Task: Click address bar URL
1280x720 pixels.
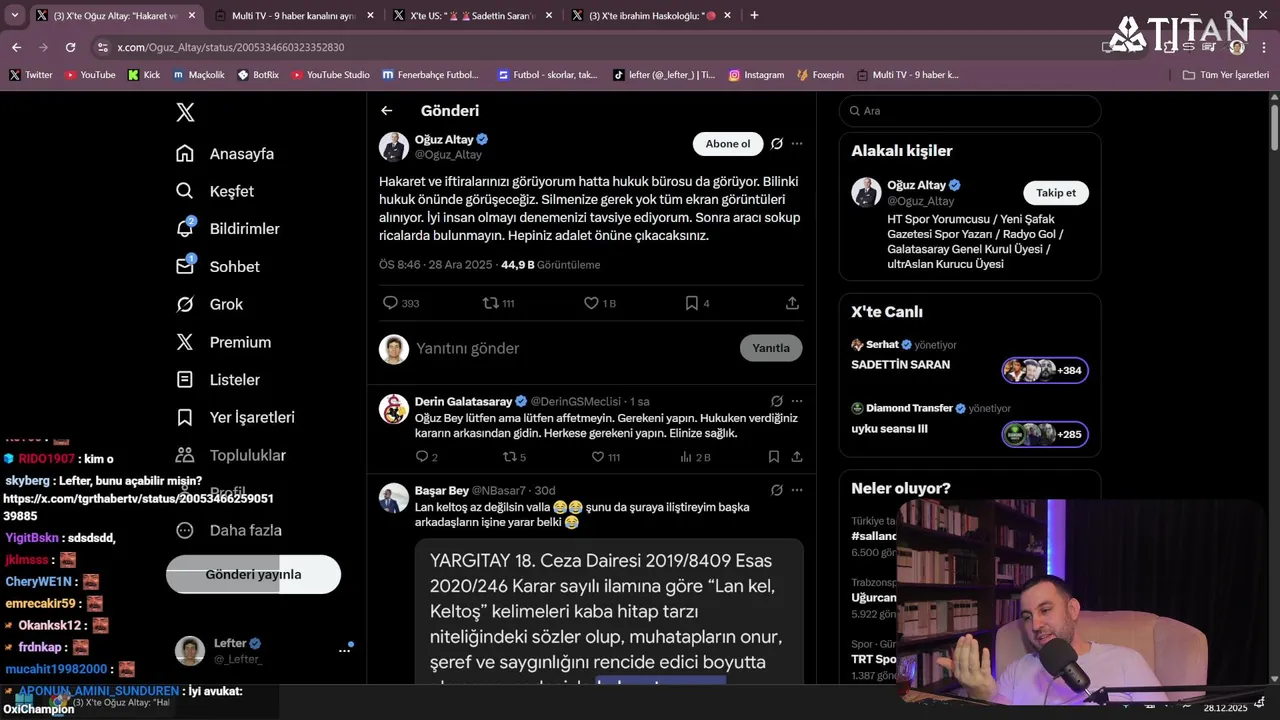Action: pos(230,47)
